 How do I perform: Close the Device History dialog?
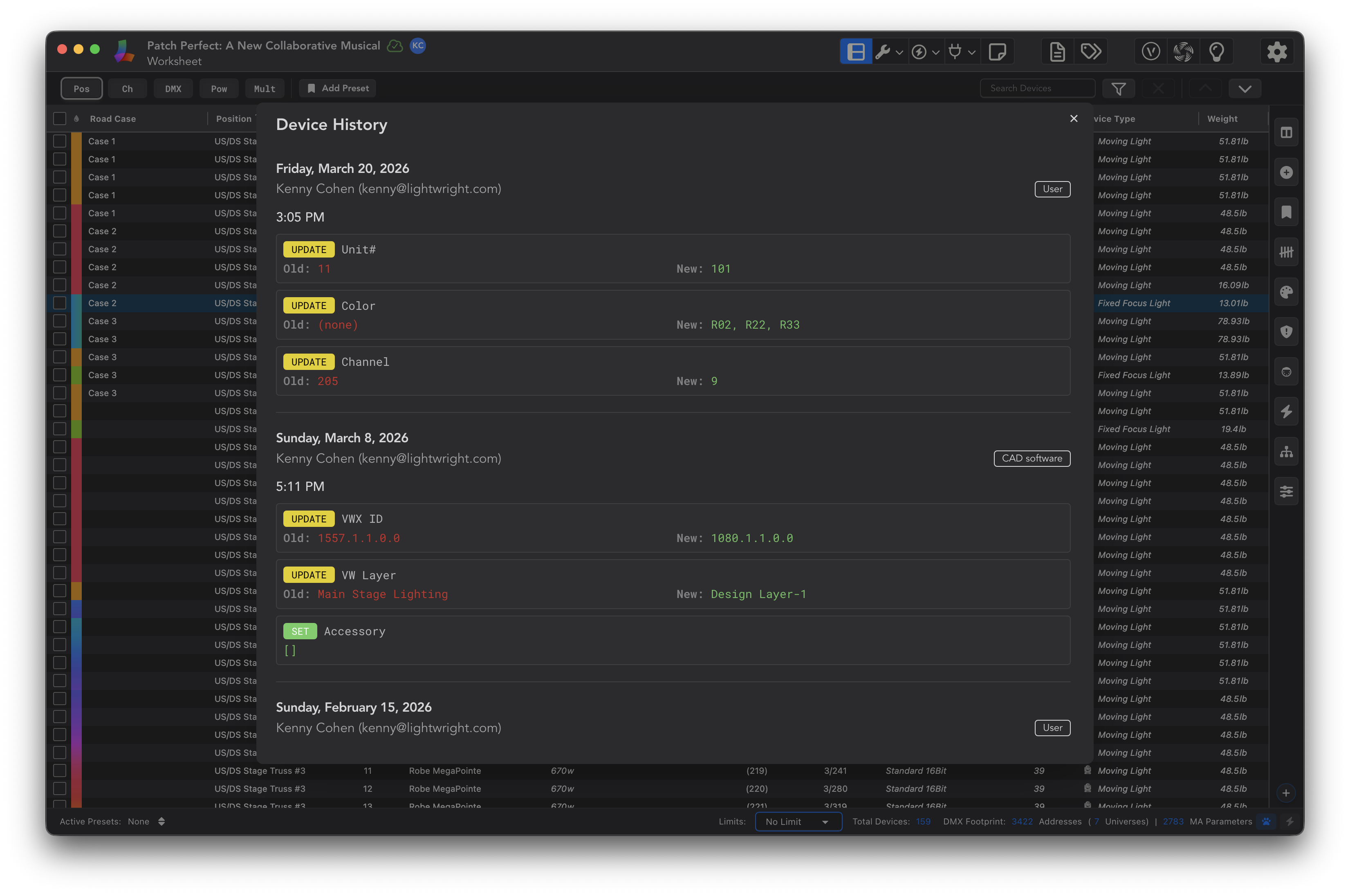click(x=1073, y=118)
